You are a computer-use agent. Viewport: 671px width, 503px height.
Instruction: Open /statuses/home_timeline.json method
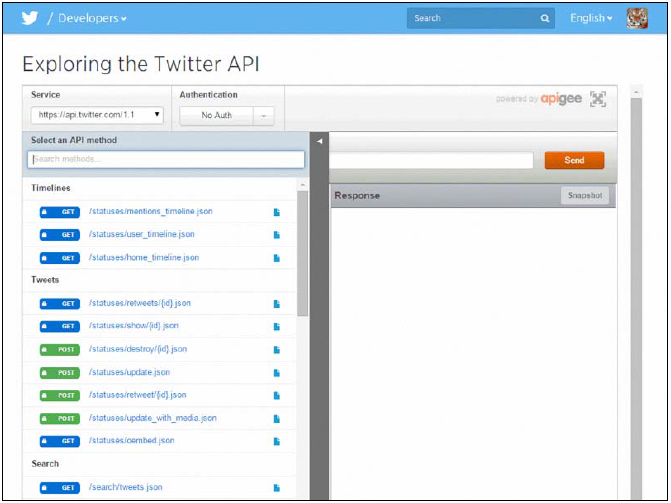point(144,258)
